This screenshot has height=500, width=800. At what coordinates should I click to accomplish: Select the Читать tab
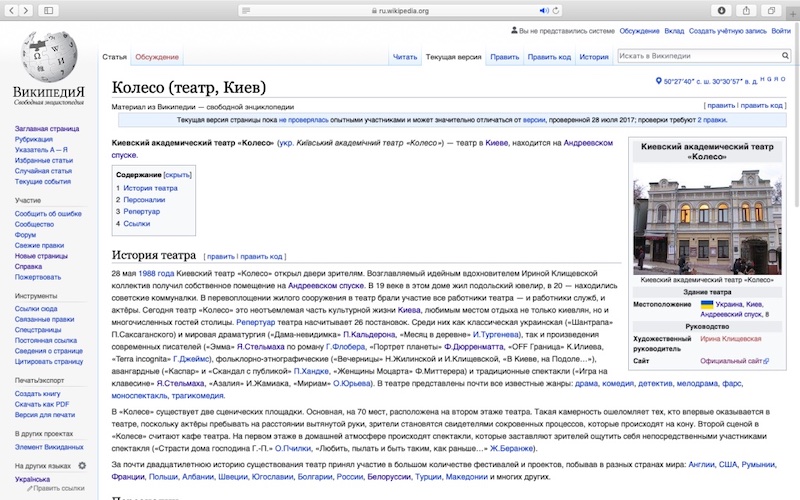click(405, 57)
